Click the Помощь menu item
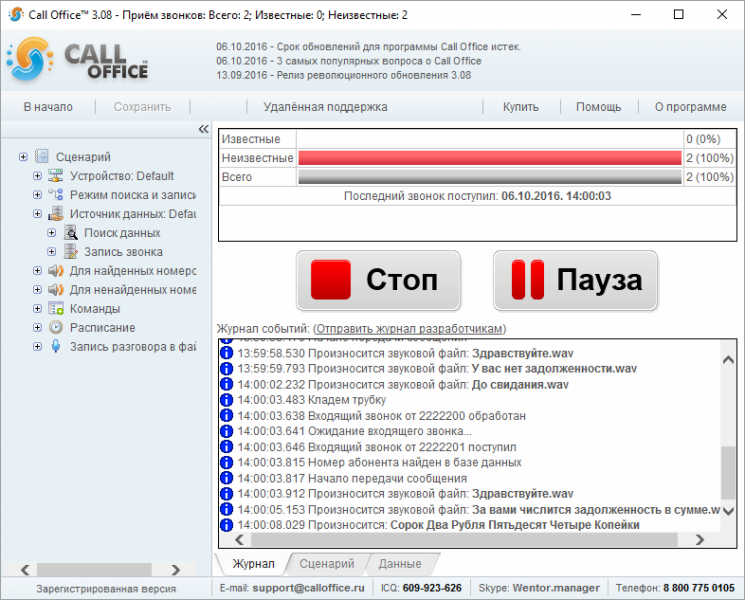The width and height of the screenshot is (745, 600). (598, 107)
